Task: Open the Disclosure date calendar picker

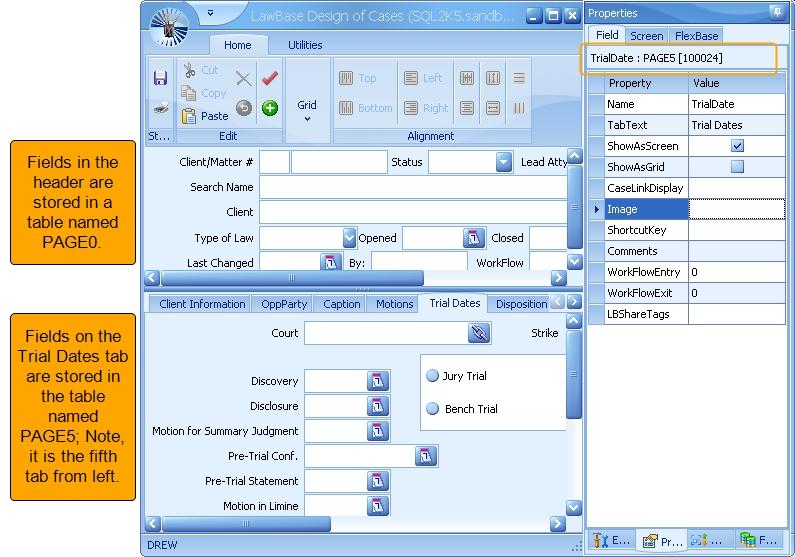Action: pyautogui.click(x=378, y=406)
